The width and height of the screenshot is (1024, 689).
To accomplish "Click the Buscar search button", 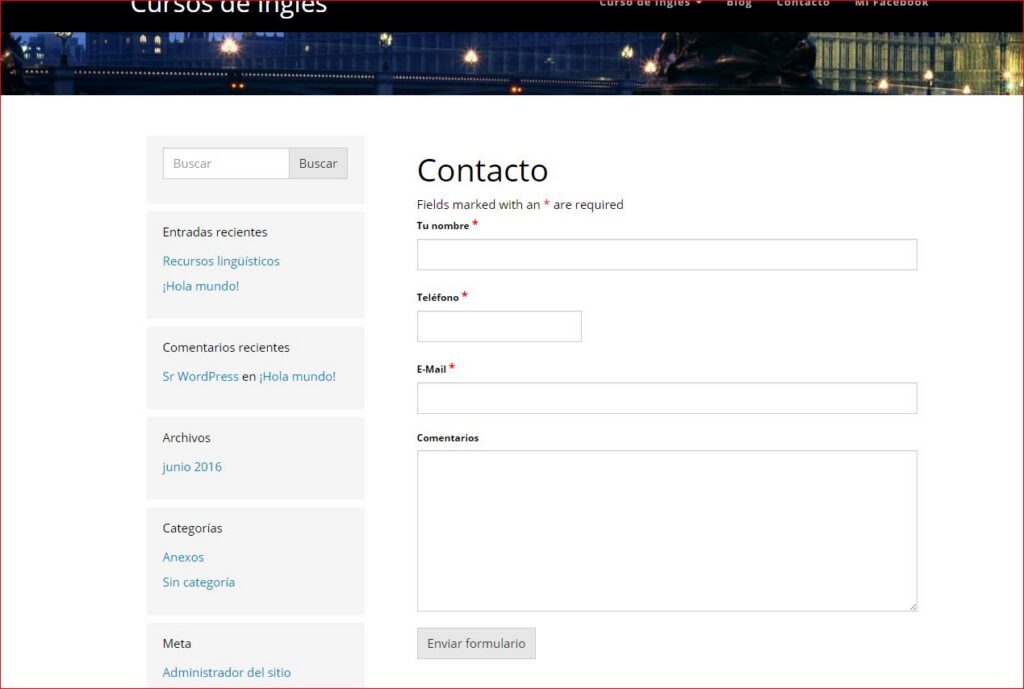I will [318, 163].
